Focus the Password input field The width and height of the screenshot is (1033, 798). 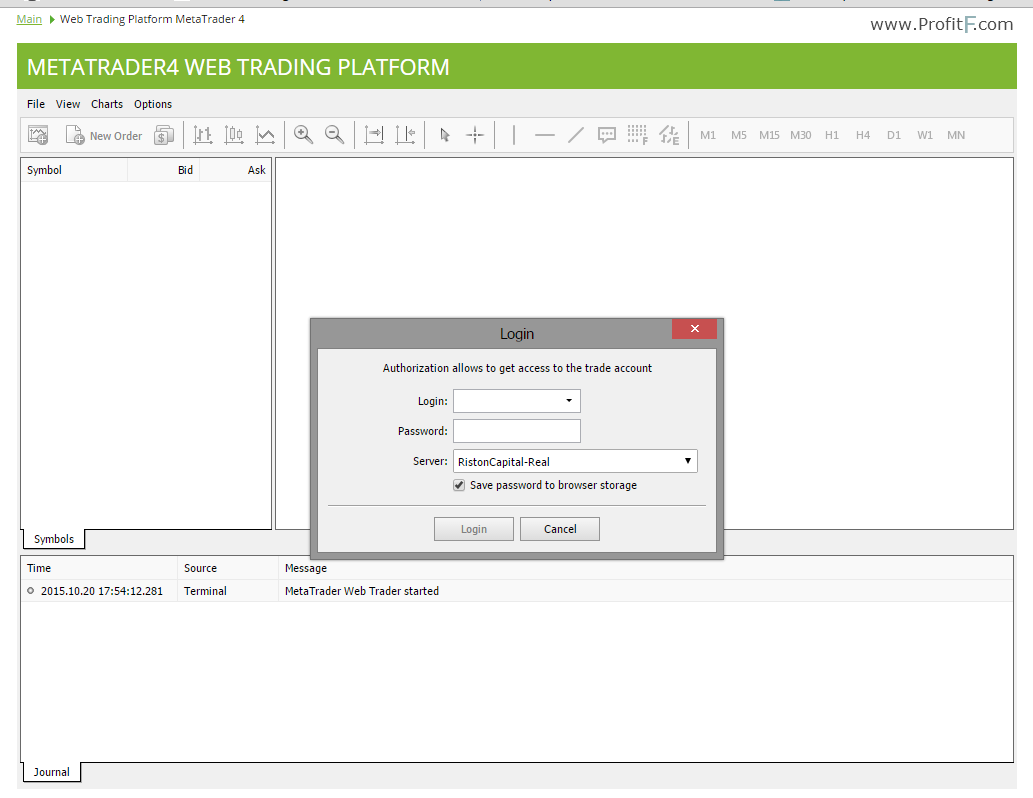tap(517, 431)
